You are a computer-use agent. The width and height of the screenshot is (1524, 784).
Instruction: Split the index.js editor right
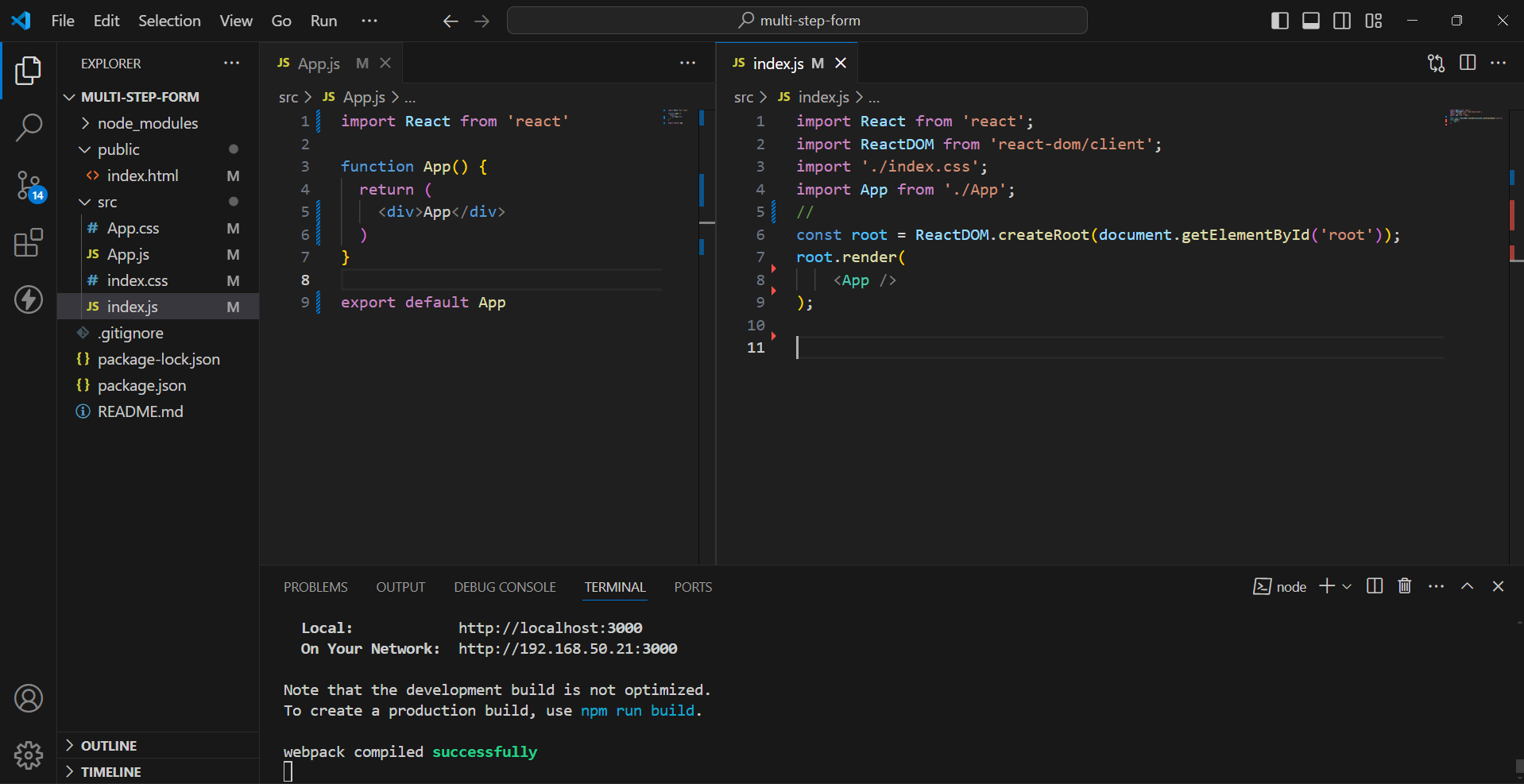(x=1468, y=63)
